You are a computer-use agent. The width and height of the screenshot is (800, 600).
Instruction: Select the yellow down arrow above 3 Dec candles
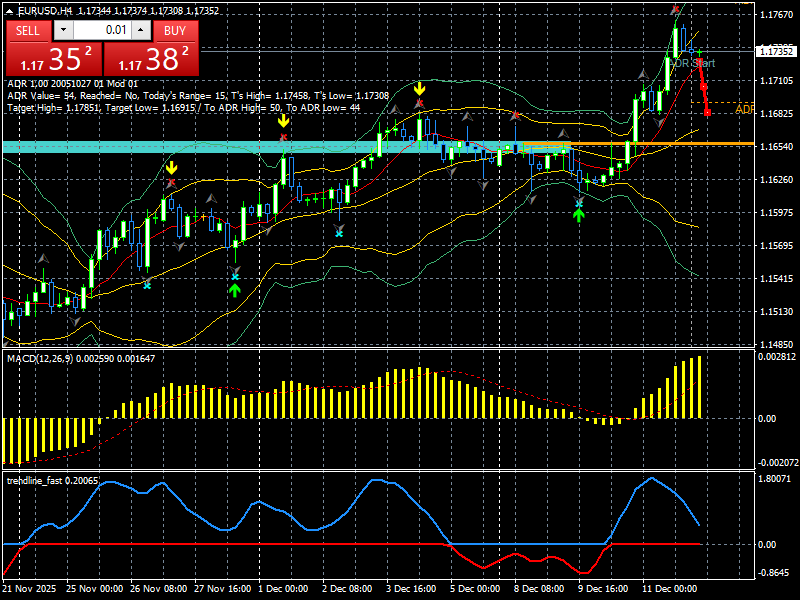[x=419, y=89]
